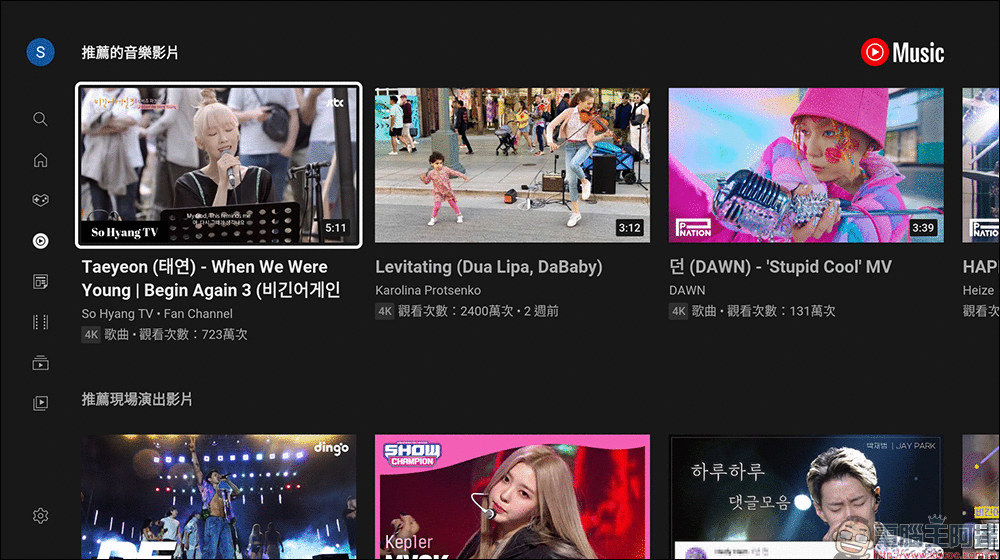Click '歌曲・觀看次數：723萬次' text
The width and height of the screenshot is (1000, 560).
176,334
